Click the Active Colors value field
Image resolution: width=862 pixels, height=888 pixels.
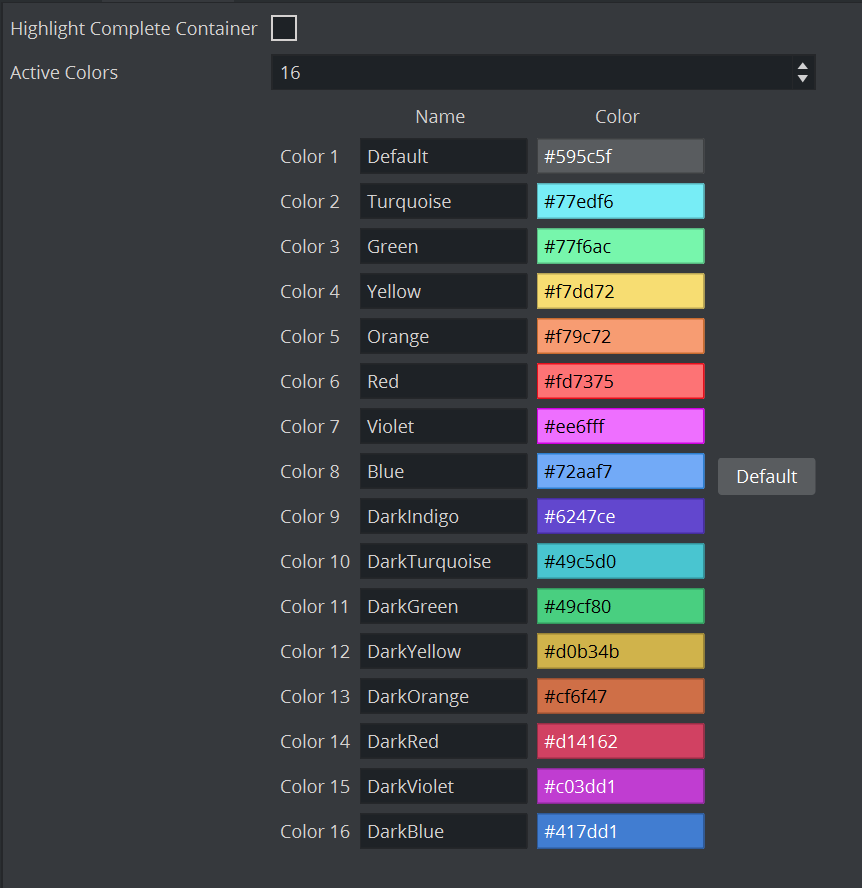(530, 72)
